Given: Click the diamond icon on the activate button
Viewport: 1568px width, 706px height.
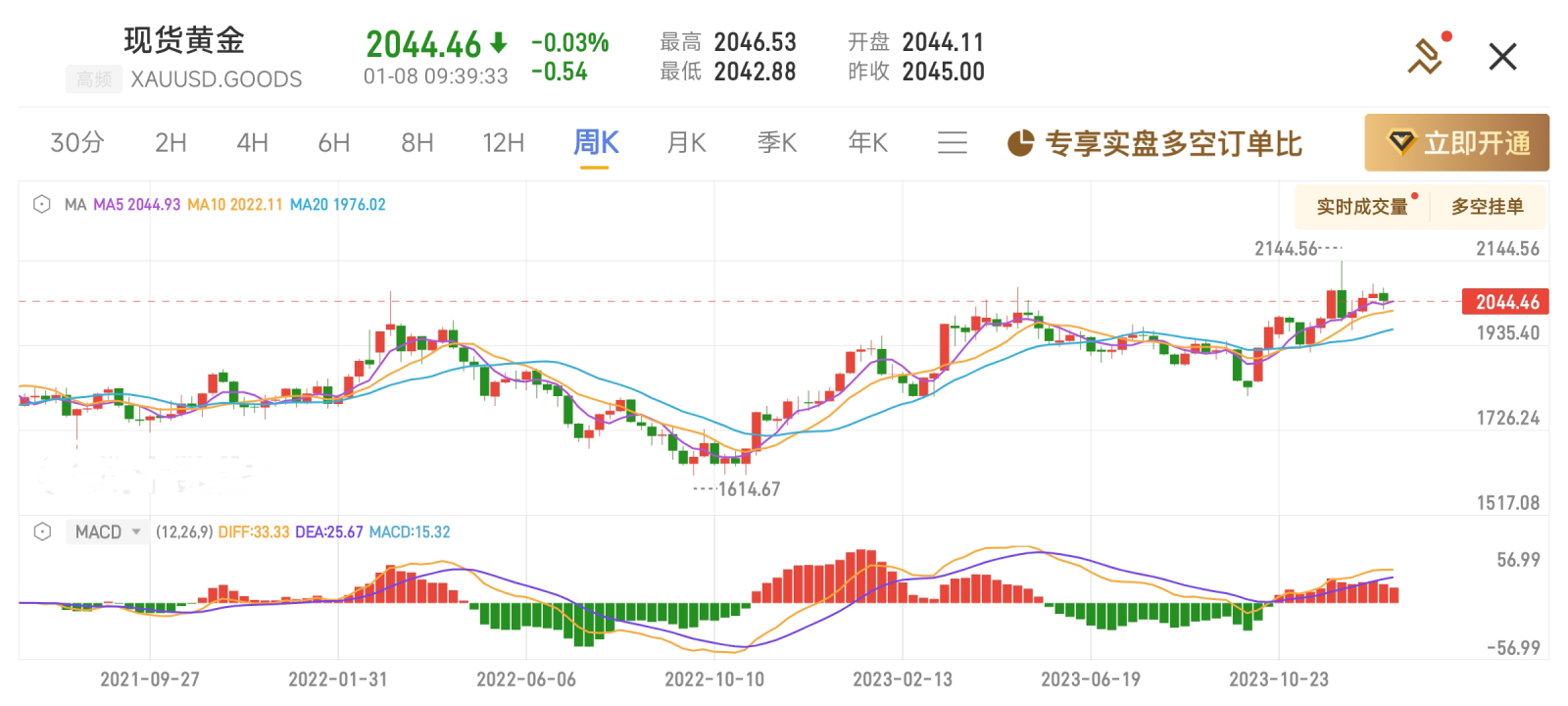Looking at the screenshot, I should 1402,143.
